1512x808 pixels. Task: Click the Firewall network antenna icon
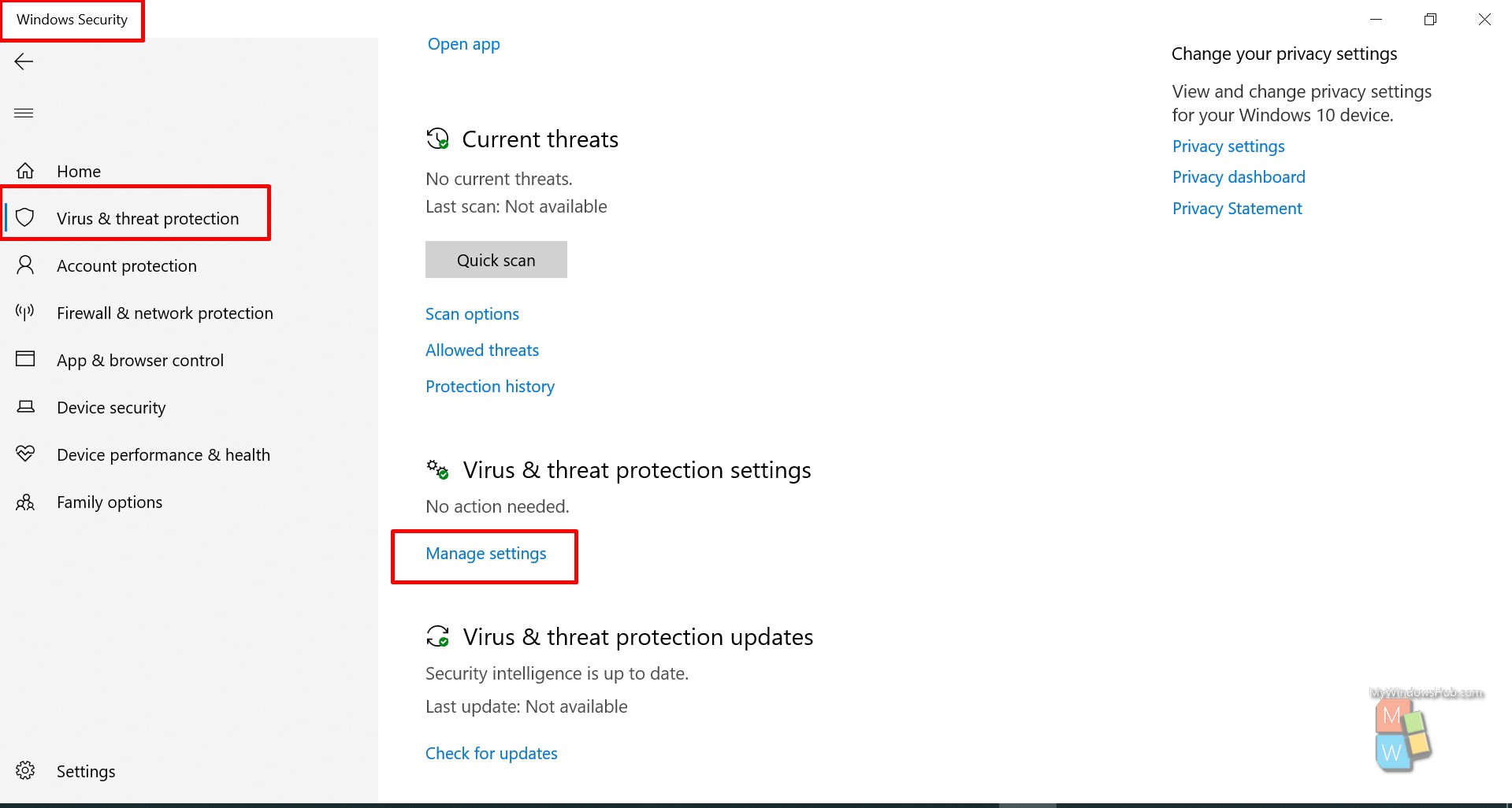coord(25,313)
